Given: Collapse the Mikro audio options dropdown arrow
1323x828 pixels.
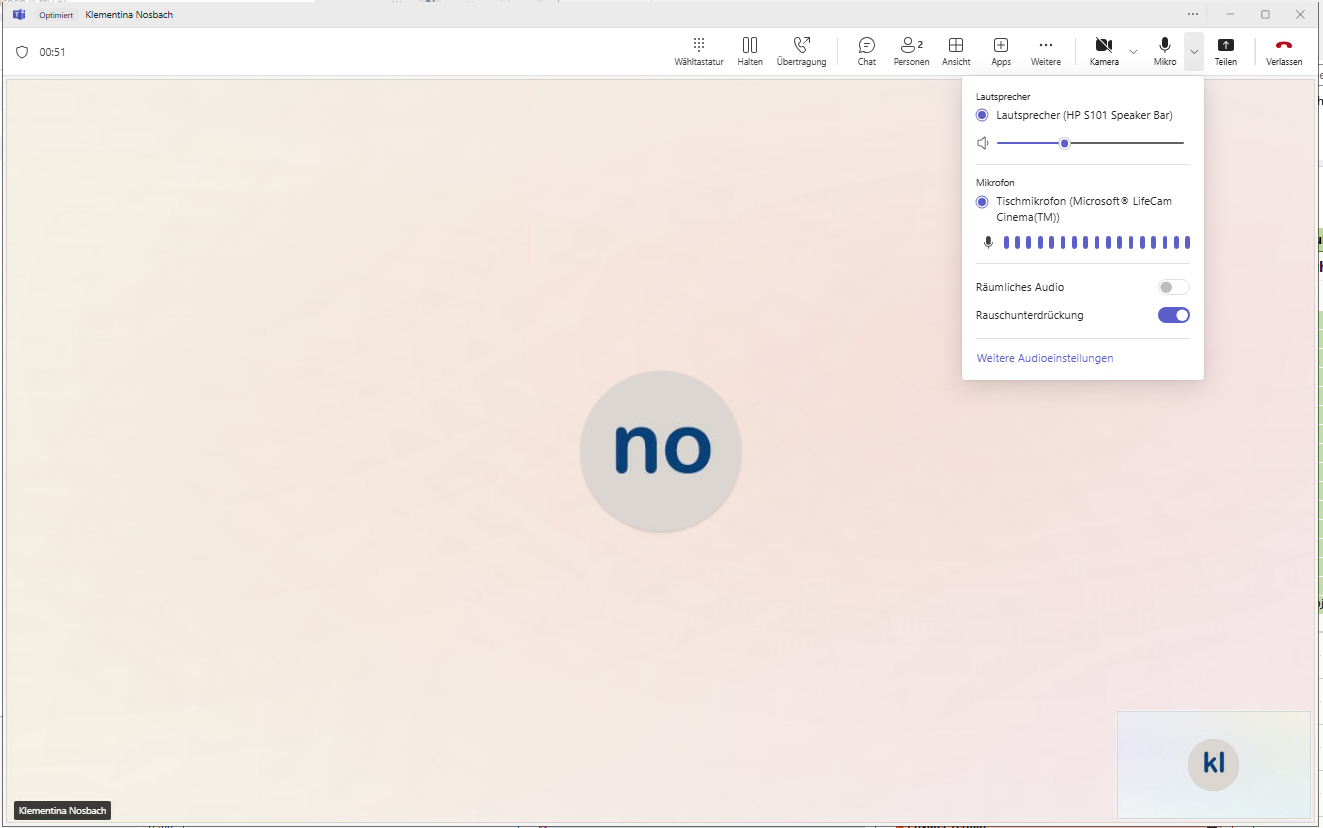Looking at the screenshot, I should (x=1193, y=51).
